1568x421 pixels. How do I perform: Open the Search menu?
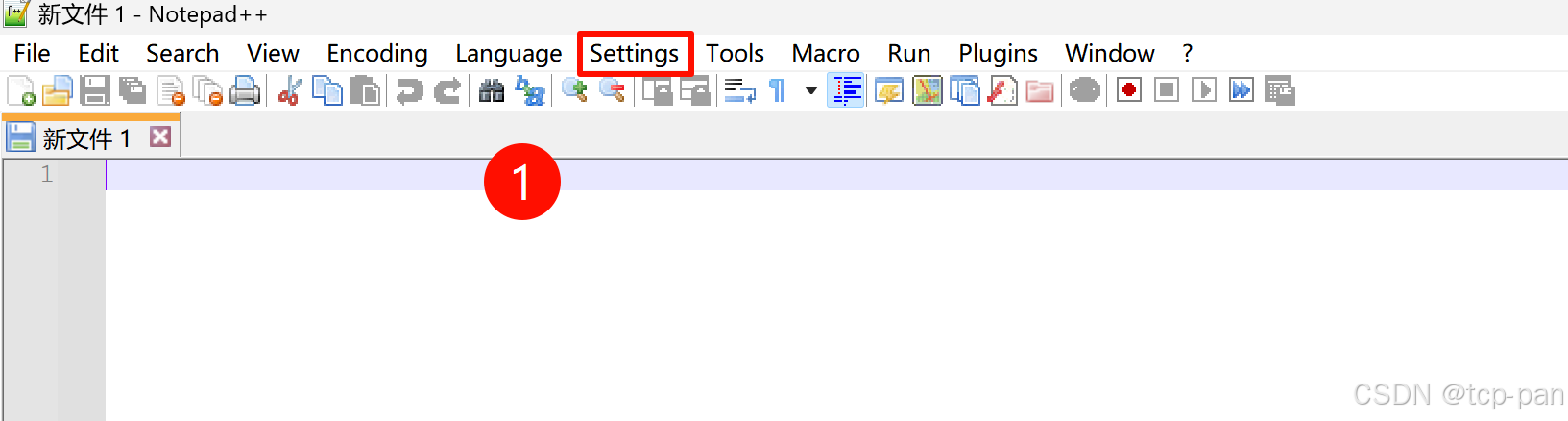(x=182, y=54)
